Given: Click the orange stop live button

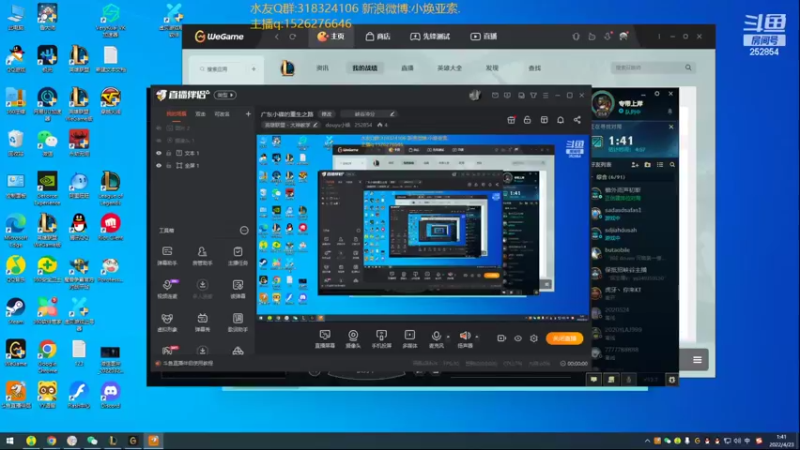Looking at the screenshot, I should 564,338.
